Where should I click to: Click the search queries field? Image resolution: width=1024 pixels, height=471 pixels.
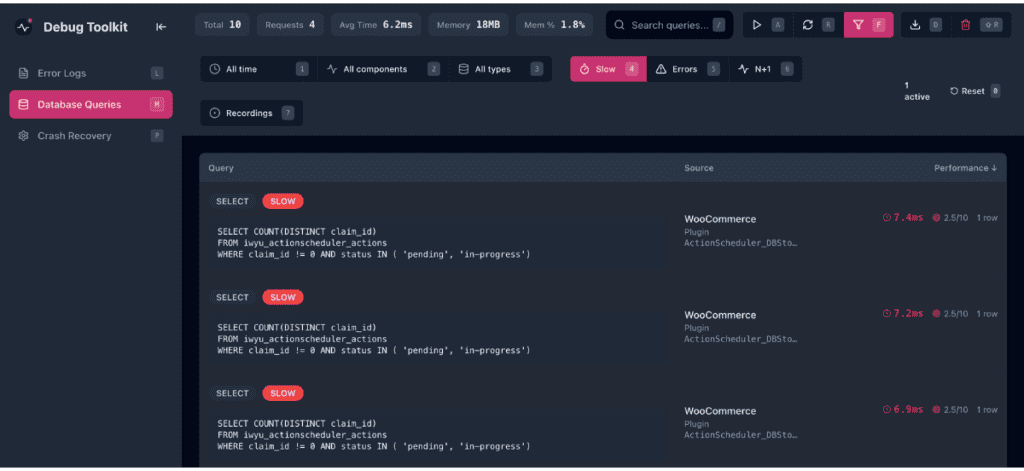point(669,25)
